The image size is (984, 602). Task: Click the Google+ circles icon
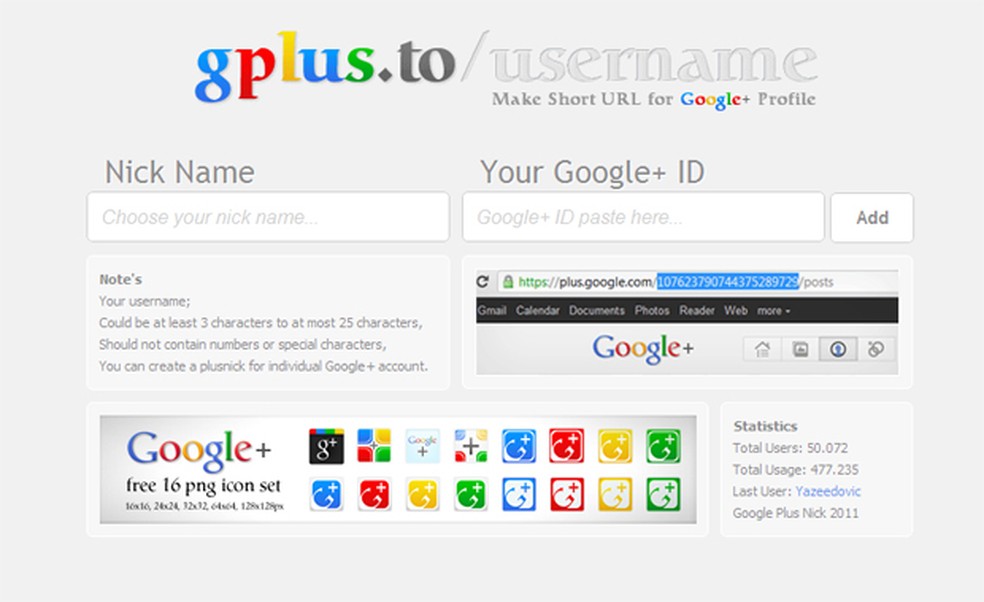click(875, 349)
